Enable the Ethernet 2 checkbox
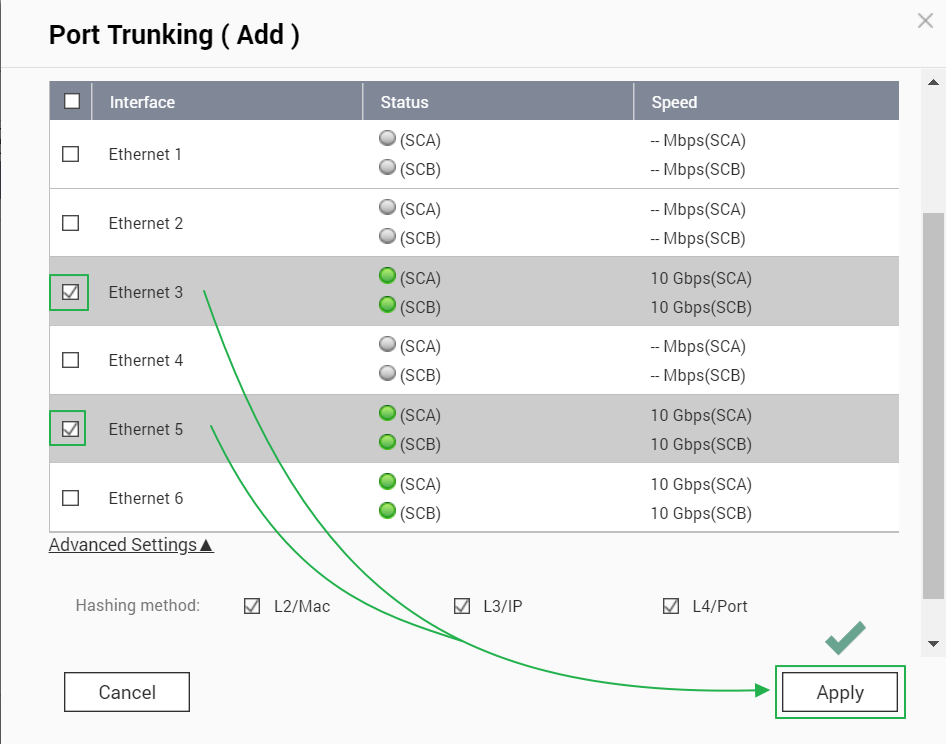The height and width of the screenshot is (744, 946). [71, 223]
